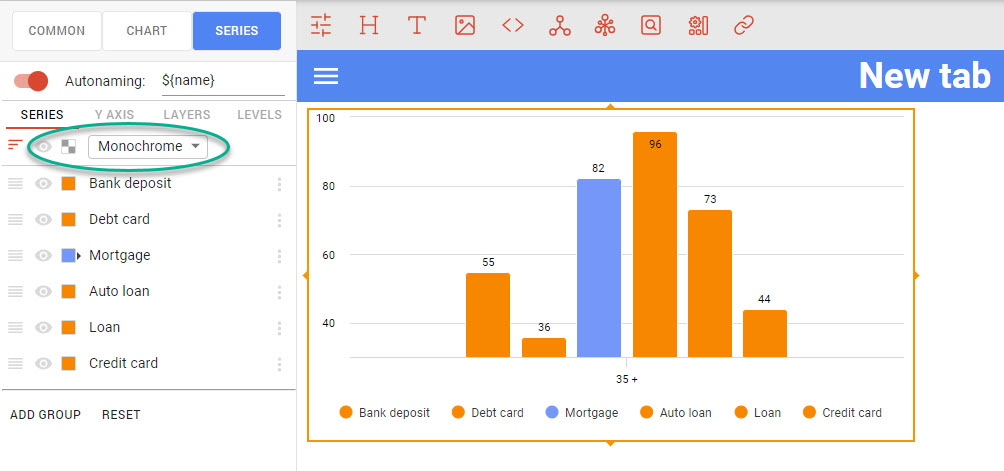
Task: Click the RESET button
Action: 121,415
